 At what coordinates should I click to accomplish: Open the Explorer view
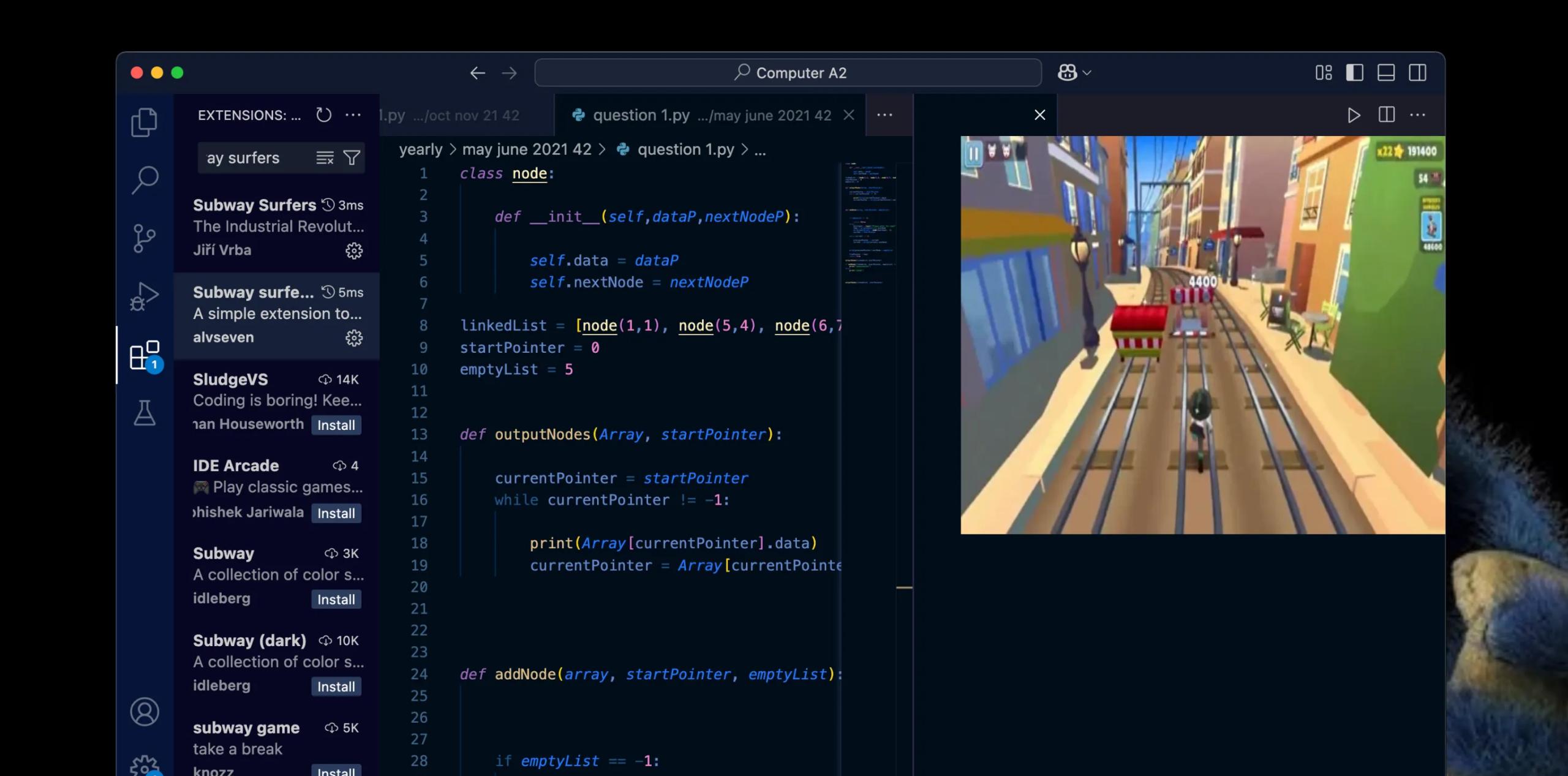(x=145, y=121)
